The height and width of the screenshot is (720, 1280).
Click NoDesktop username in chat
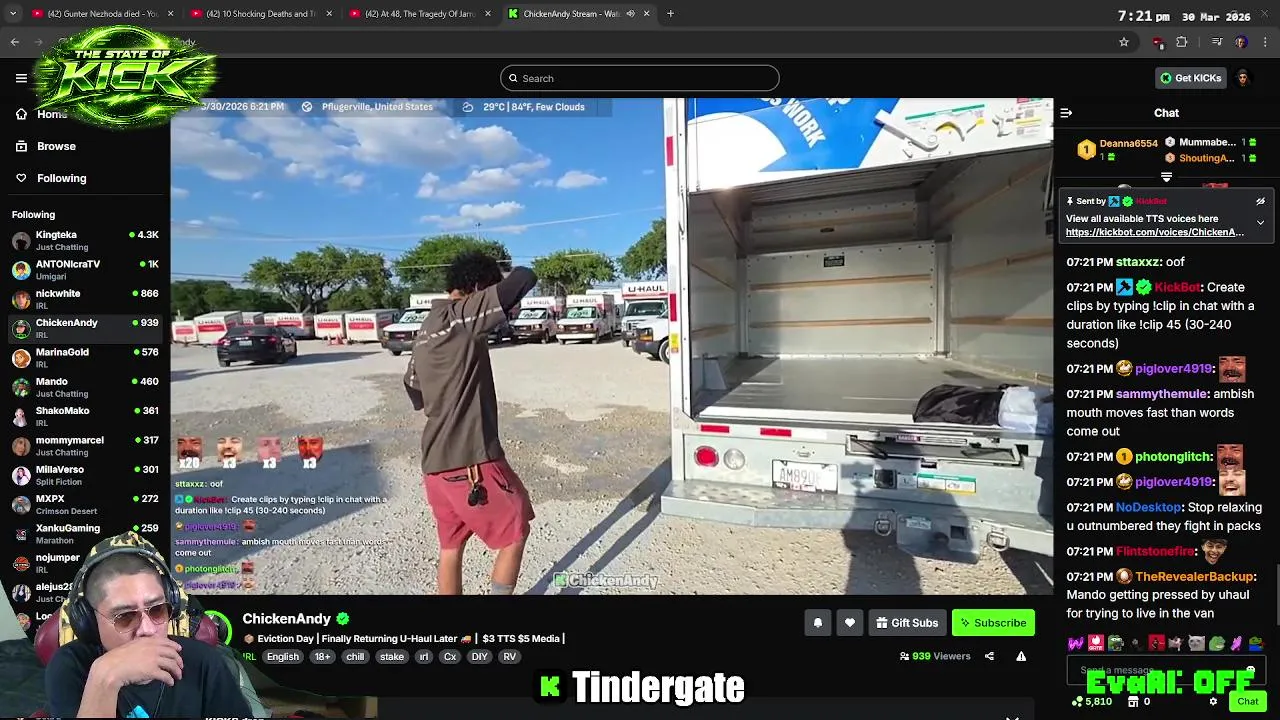pyautogui.click(x=1149, y=507)
